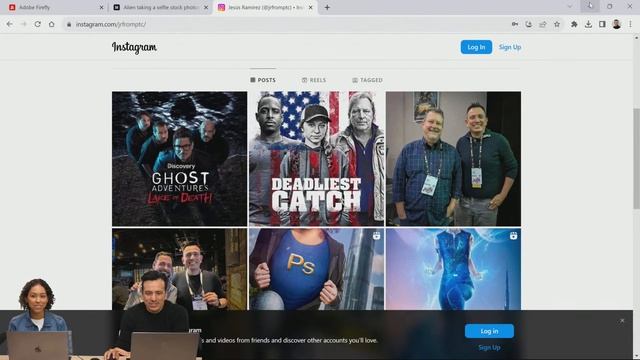Close the Jesus Ramirez Instagram tab

311,7
